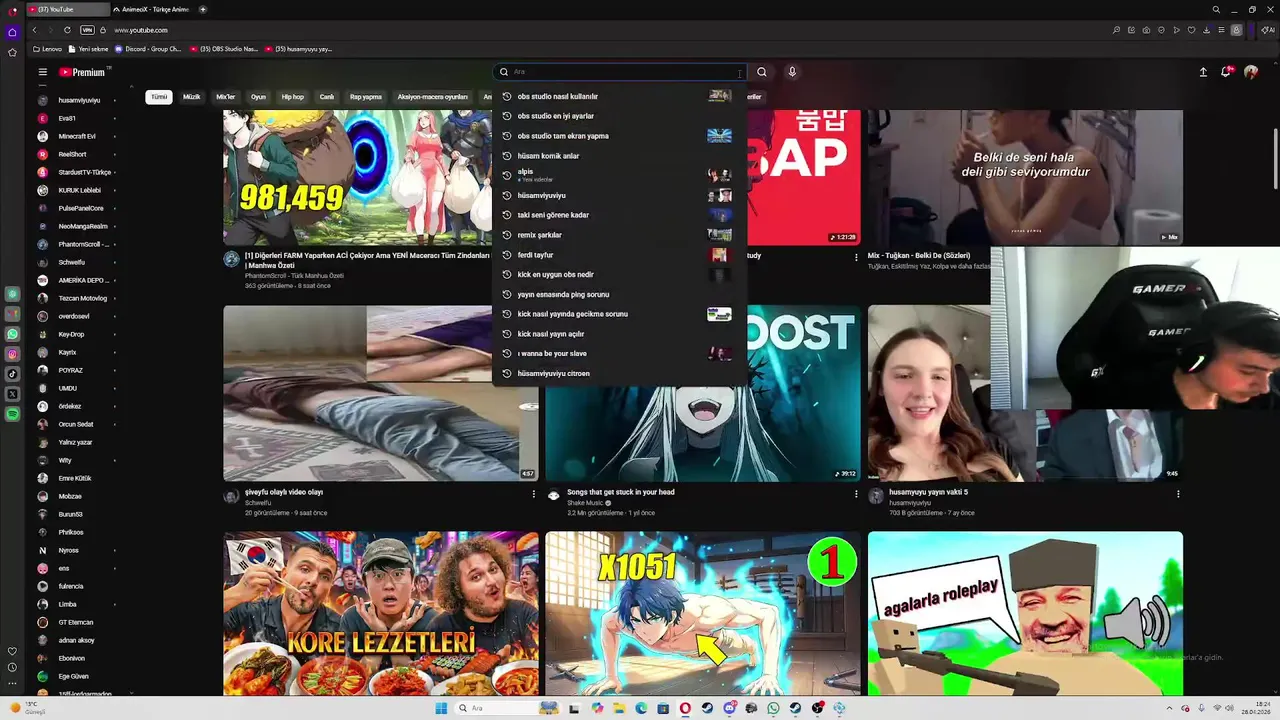Open the Eva81 subscription channel
Screen dimensions: 1280x720
(x=77, y=118)
